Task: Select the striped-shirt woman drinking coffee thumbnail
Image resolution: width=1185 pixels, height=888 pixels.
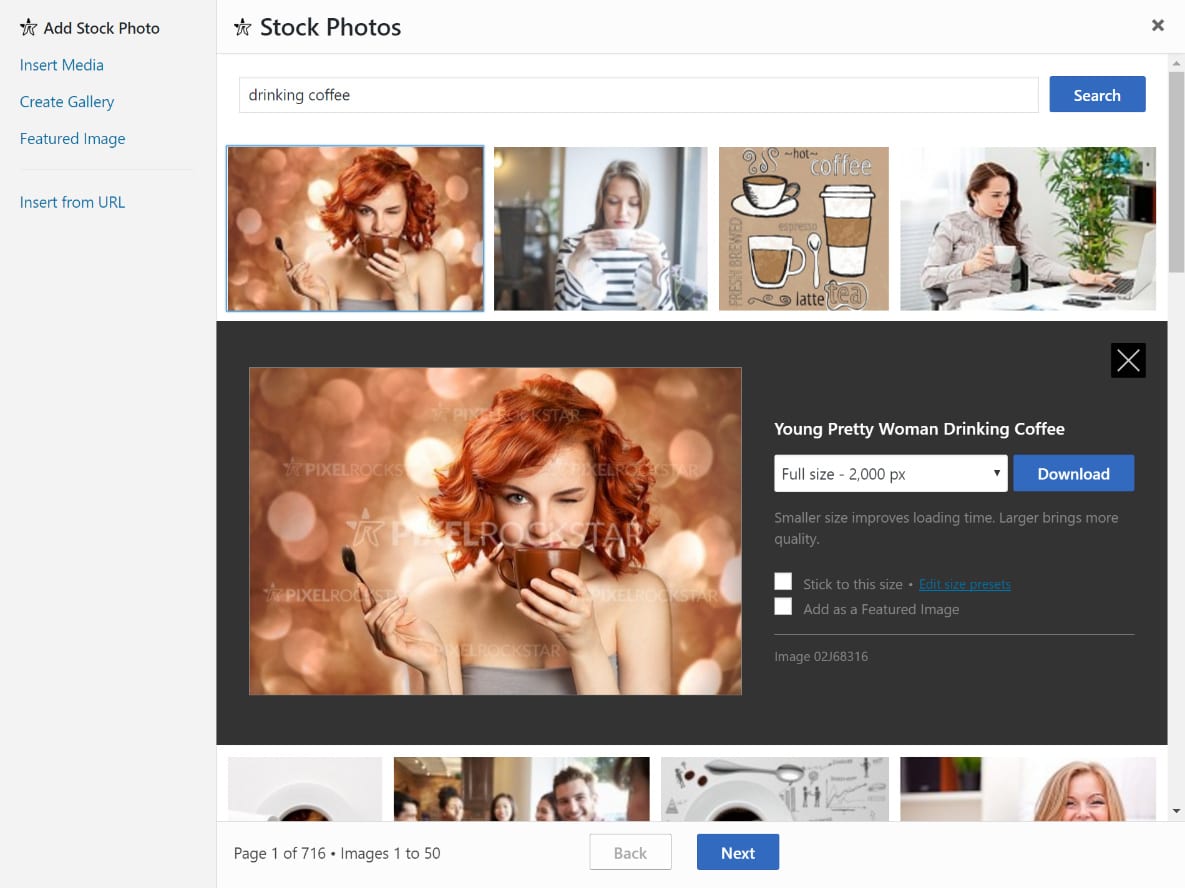Action: click(600, 228)
